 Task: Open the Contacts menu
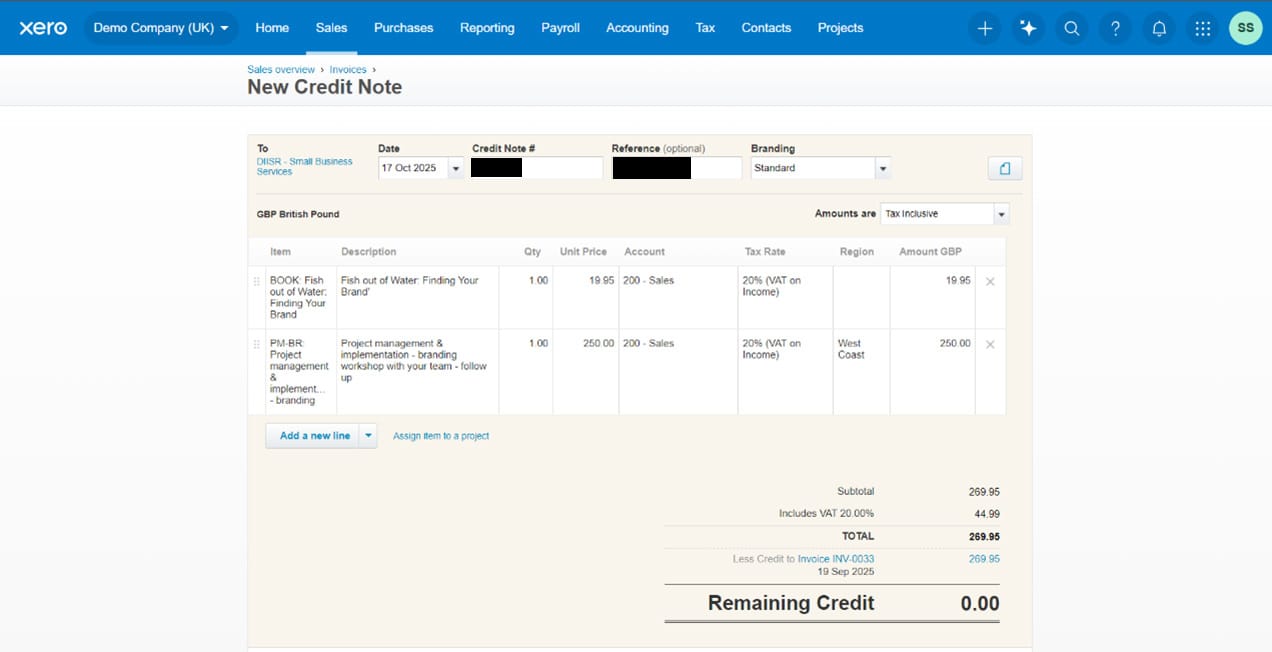766,28
